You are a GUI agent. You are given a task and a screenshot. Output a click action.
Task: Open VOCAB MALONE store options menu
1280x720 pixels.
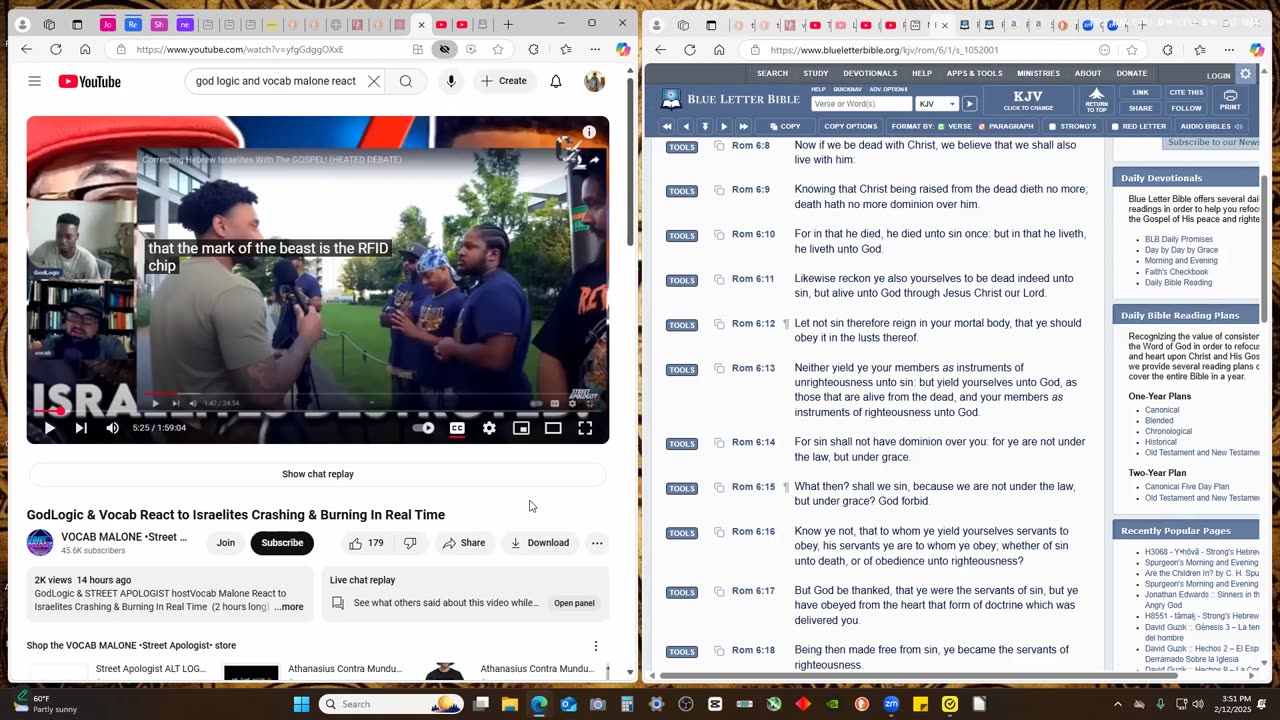[x=595, y=646]
